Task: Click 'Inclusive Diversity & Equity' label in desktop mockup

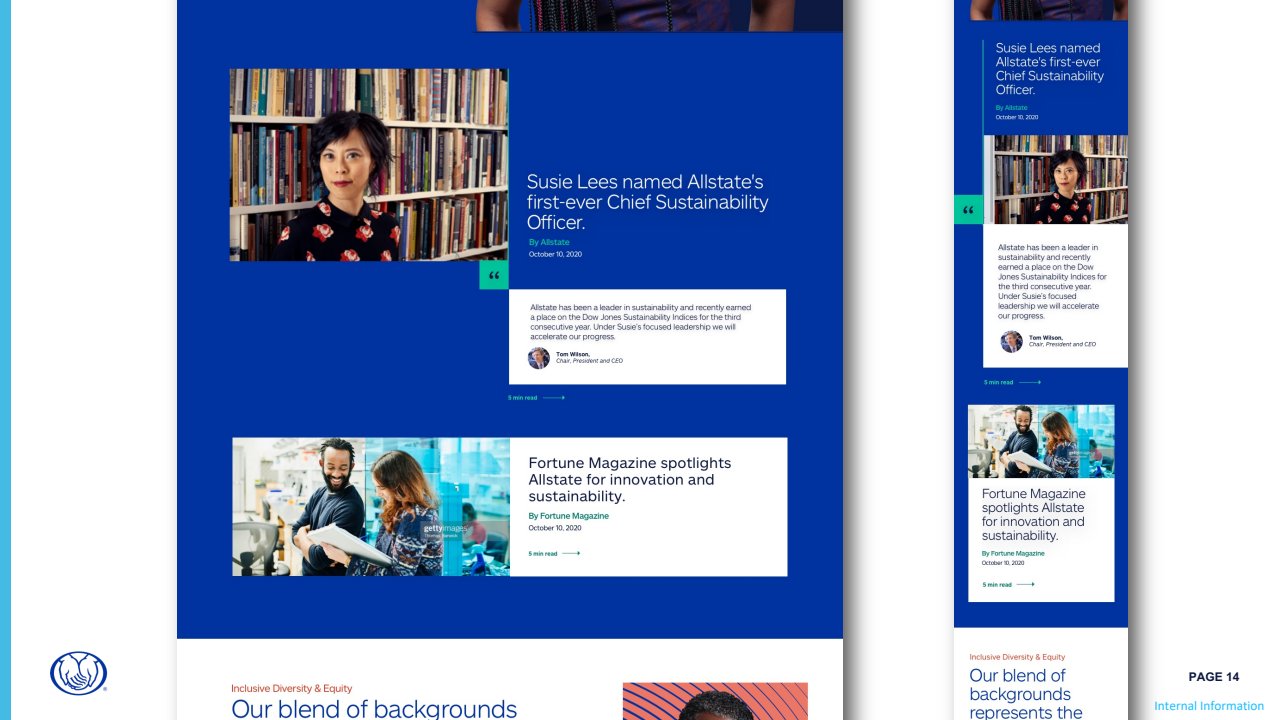Action: click(x=291, y=688)
